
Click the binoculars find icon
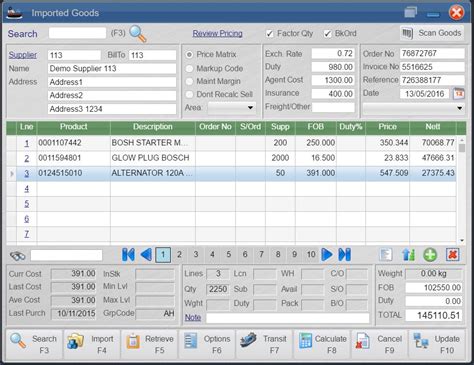click(17, 256)
